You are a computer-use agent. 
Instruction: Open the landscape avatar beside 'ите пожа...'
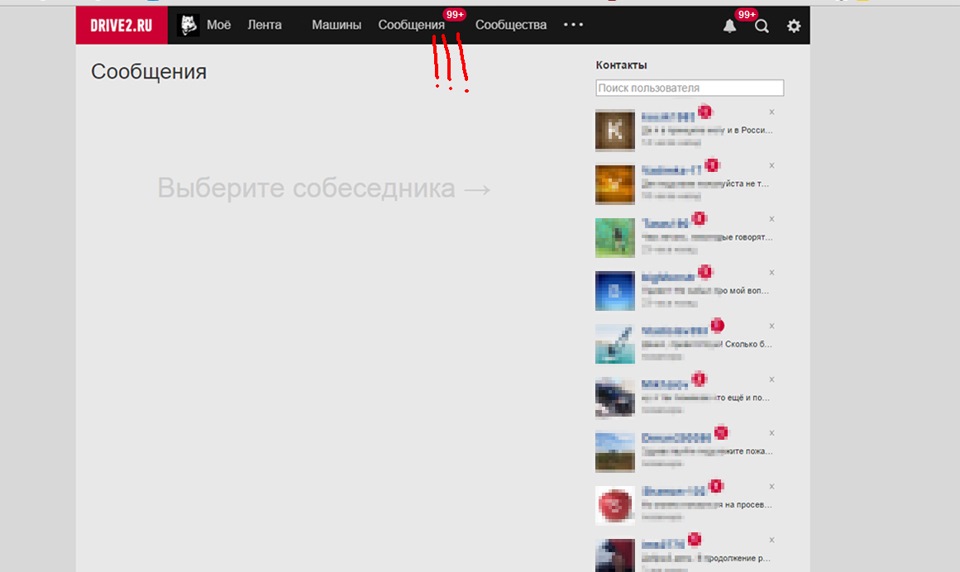615,451
